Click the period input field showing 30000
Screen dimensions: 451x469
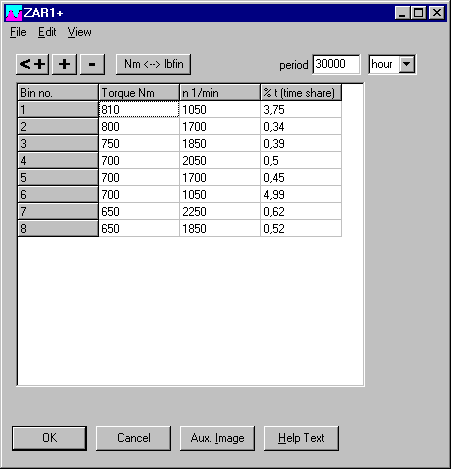tap(336, 64)
